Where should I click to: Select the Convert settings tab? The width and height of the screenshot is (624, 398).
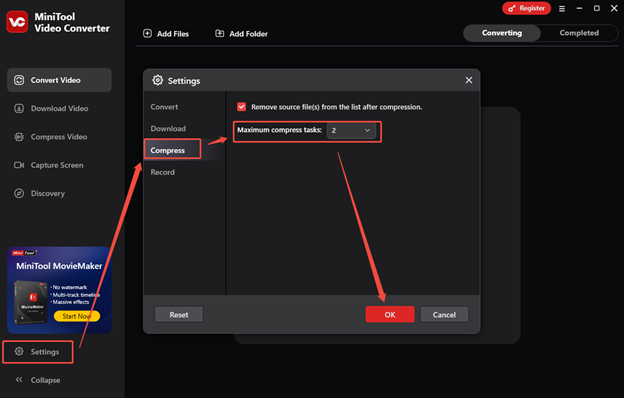click(164, 107)
